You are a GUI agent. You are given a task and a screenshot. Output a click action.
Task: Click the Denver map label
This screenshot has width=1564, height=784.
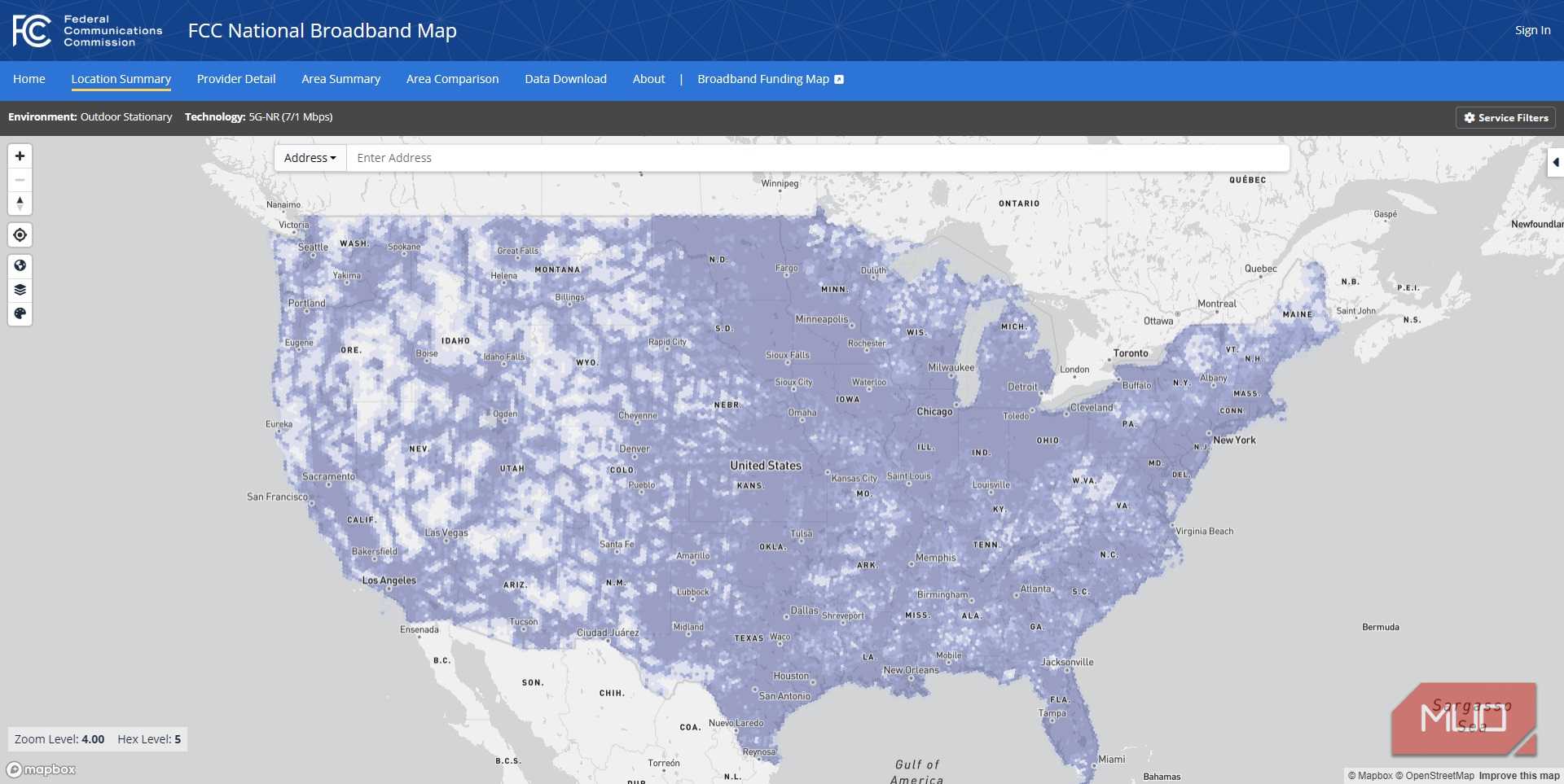click(x=635, y=449)
